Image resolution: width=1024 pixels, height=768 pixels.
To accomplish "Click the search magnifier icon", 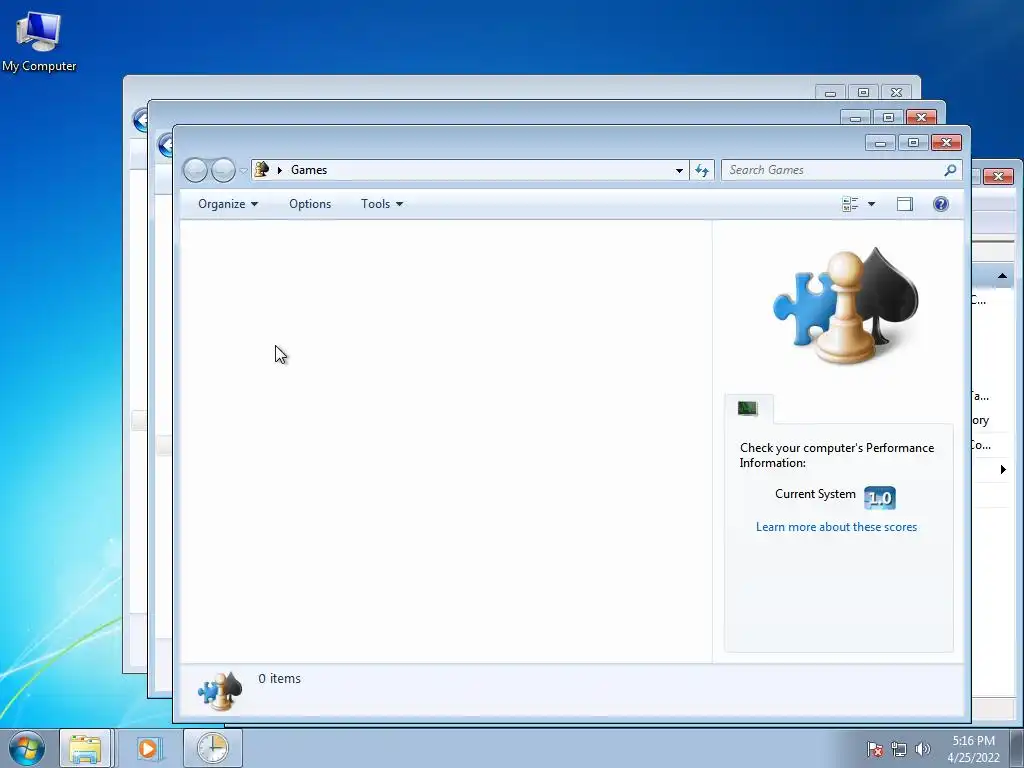I will pos(950,170).
